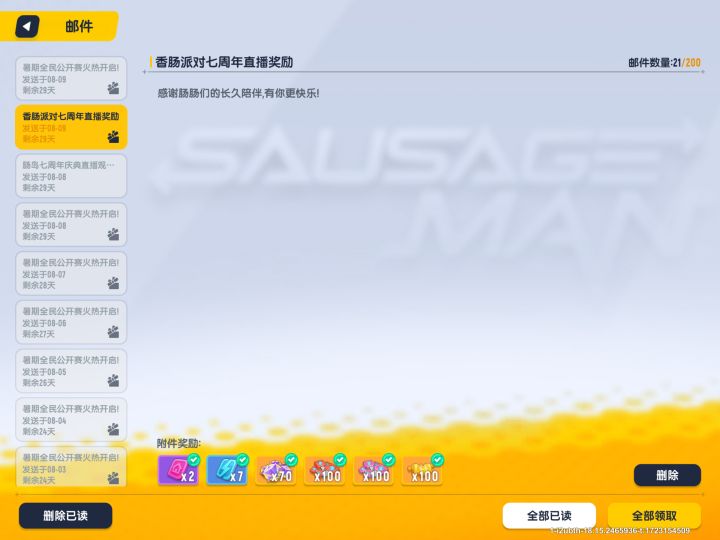720x540 pixels.
Task: Claim everything with 全部领取
Action: pyautogui.click(x=654, y=515)
